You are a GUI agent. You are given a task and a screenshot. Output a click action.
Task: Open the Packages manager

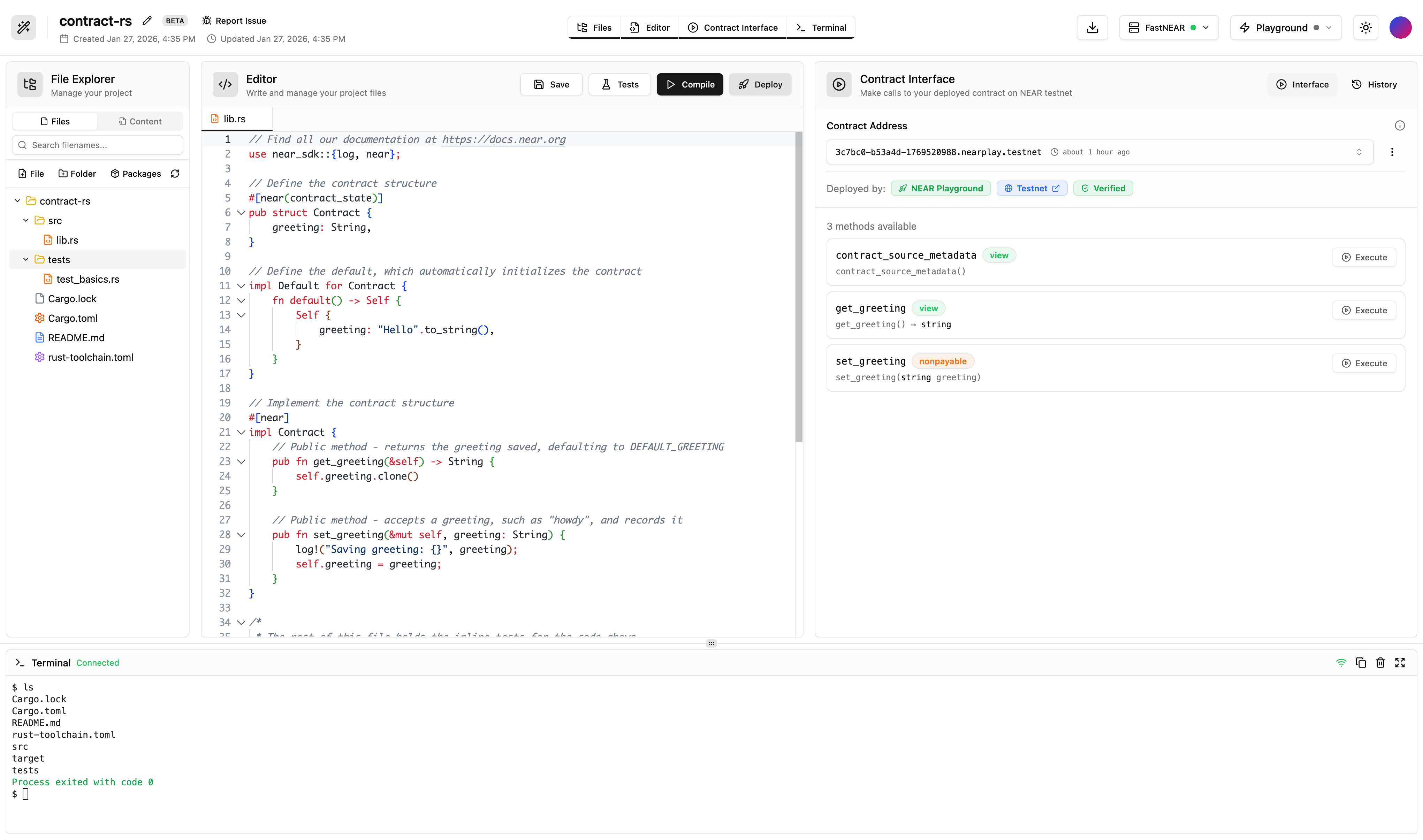(x=136, y=174)
